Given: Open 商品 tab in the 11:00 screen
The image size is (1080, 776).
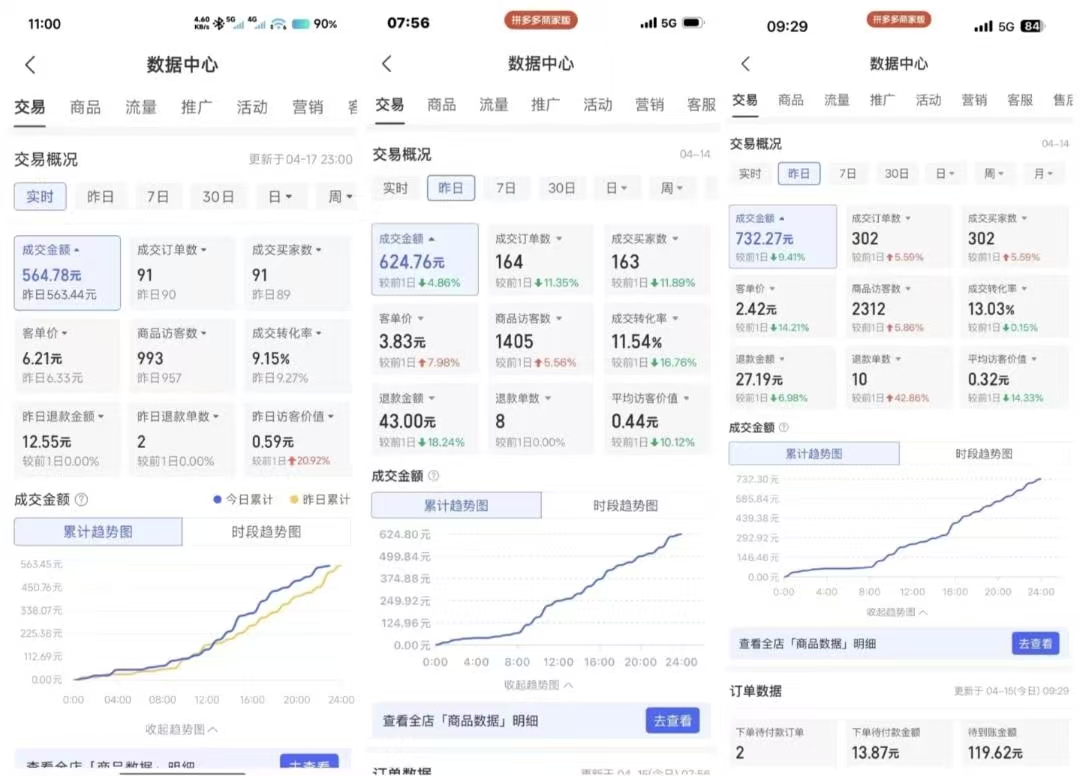Looking at the screenshot, I should [x=85, y=107].
